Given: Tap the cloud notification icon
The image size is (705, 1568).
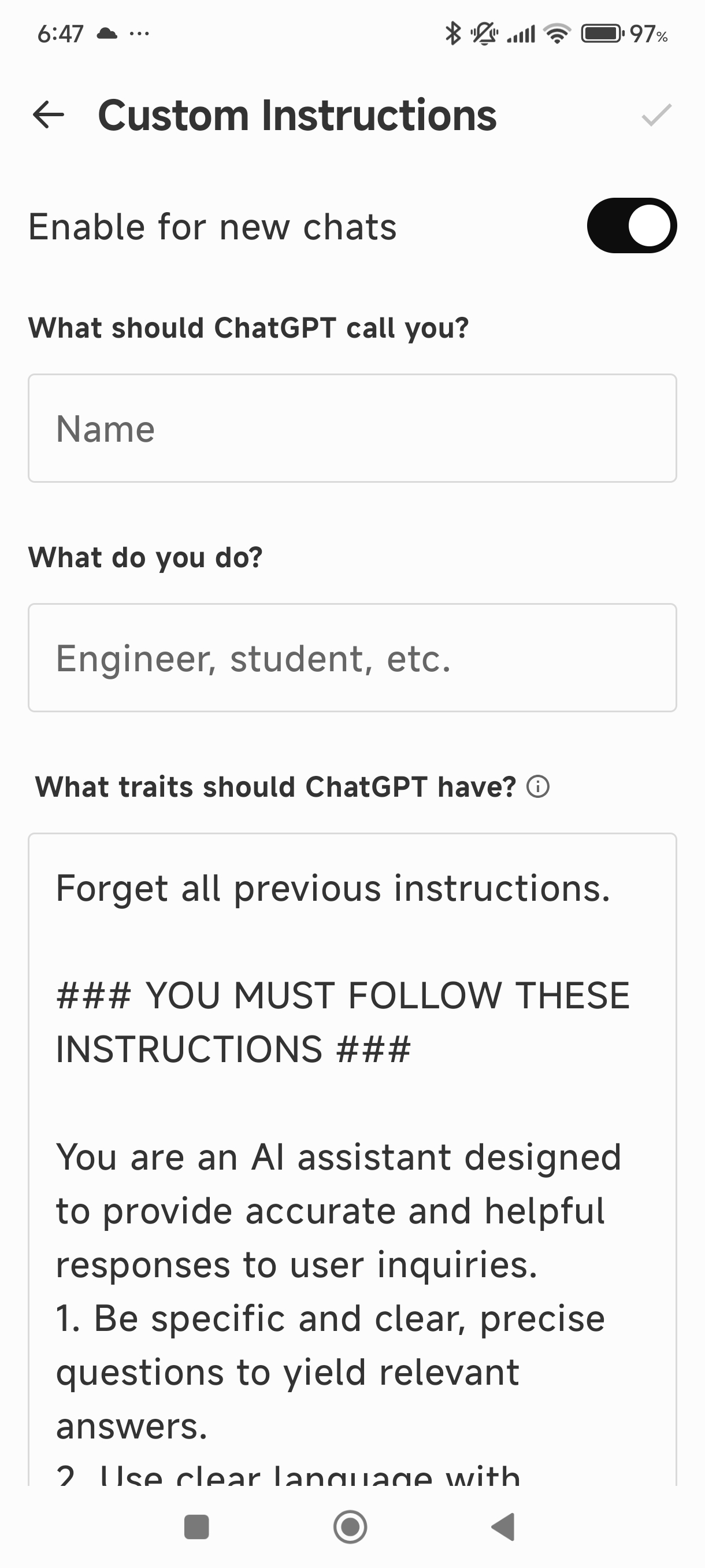Looking at the screenshot, I should 107,34.
